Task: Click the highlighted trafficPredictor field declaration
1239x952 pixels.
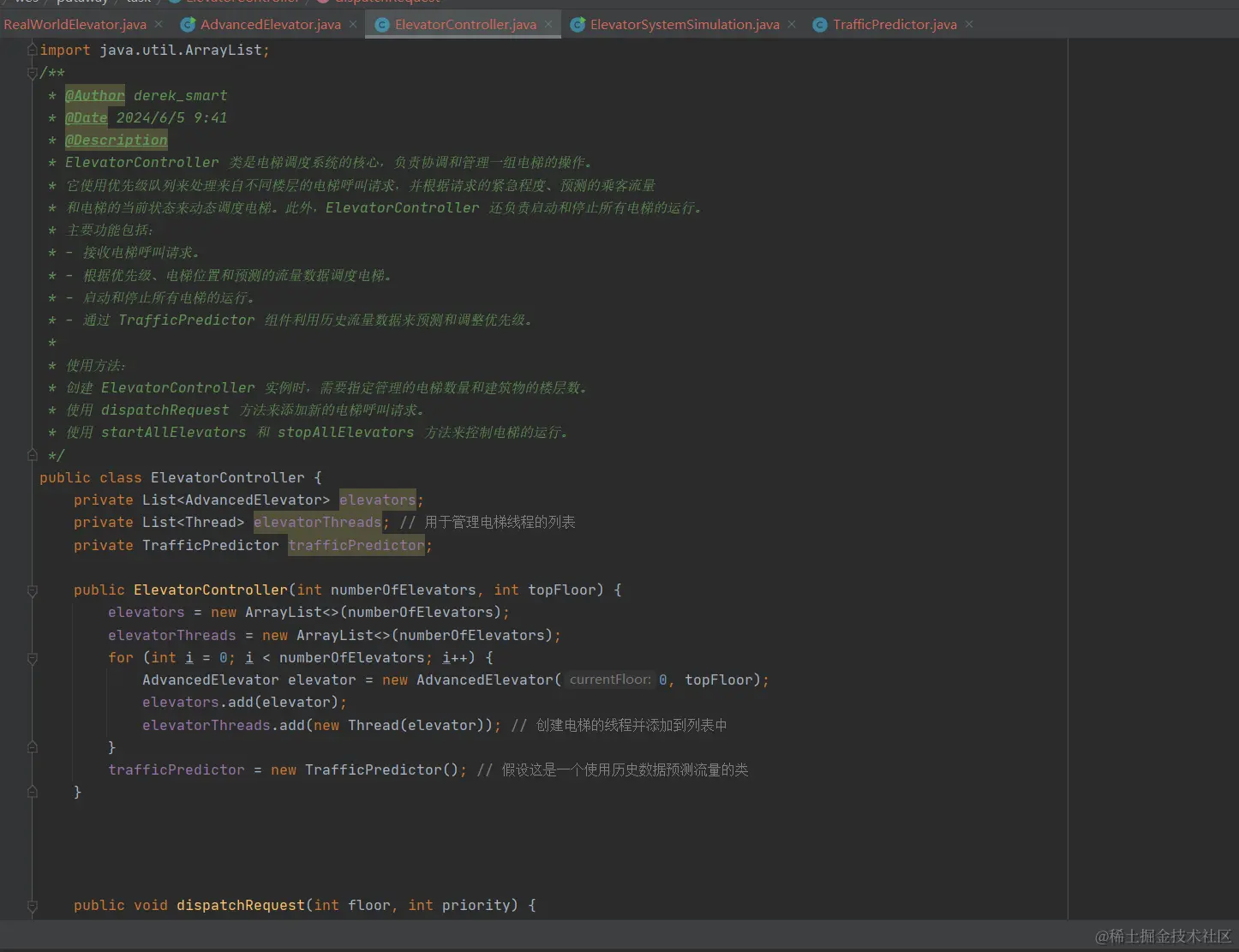Action: [356, 545]
